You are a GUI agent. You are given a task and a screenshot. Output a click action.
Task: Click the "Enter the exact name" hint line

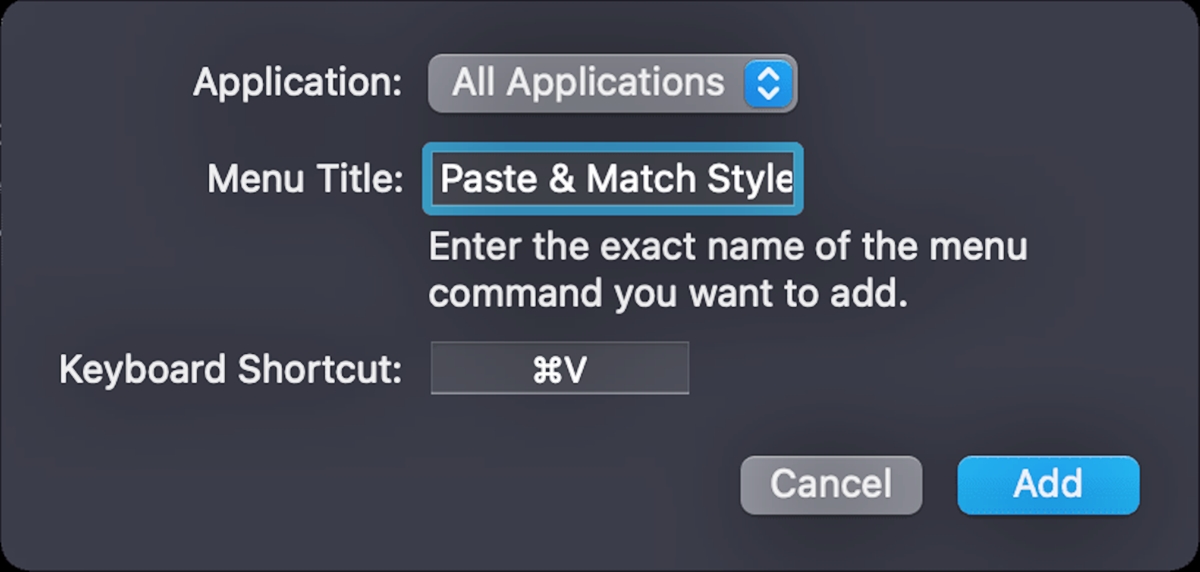click(727, 247)
